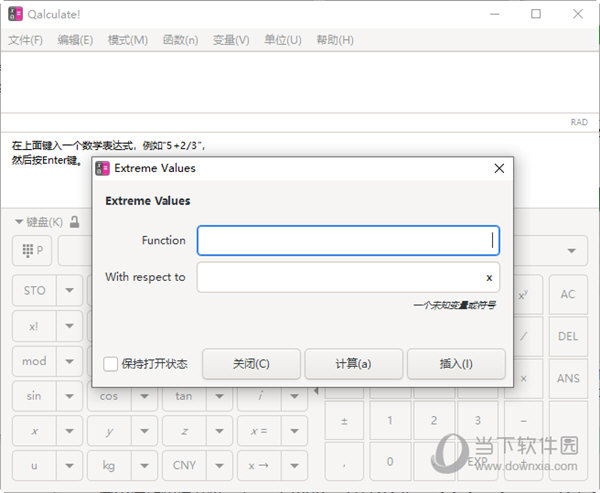Click the number 3 key
600x493 pixels.
click(478, 421)
